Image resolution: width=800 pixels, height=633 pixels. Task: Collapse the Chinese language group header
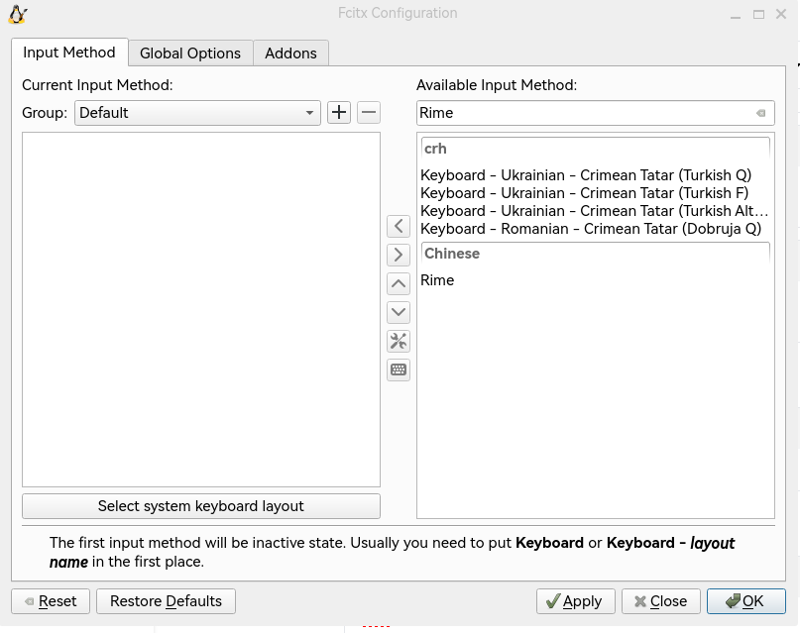[595, 254]
